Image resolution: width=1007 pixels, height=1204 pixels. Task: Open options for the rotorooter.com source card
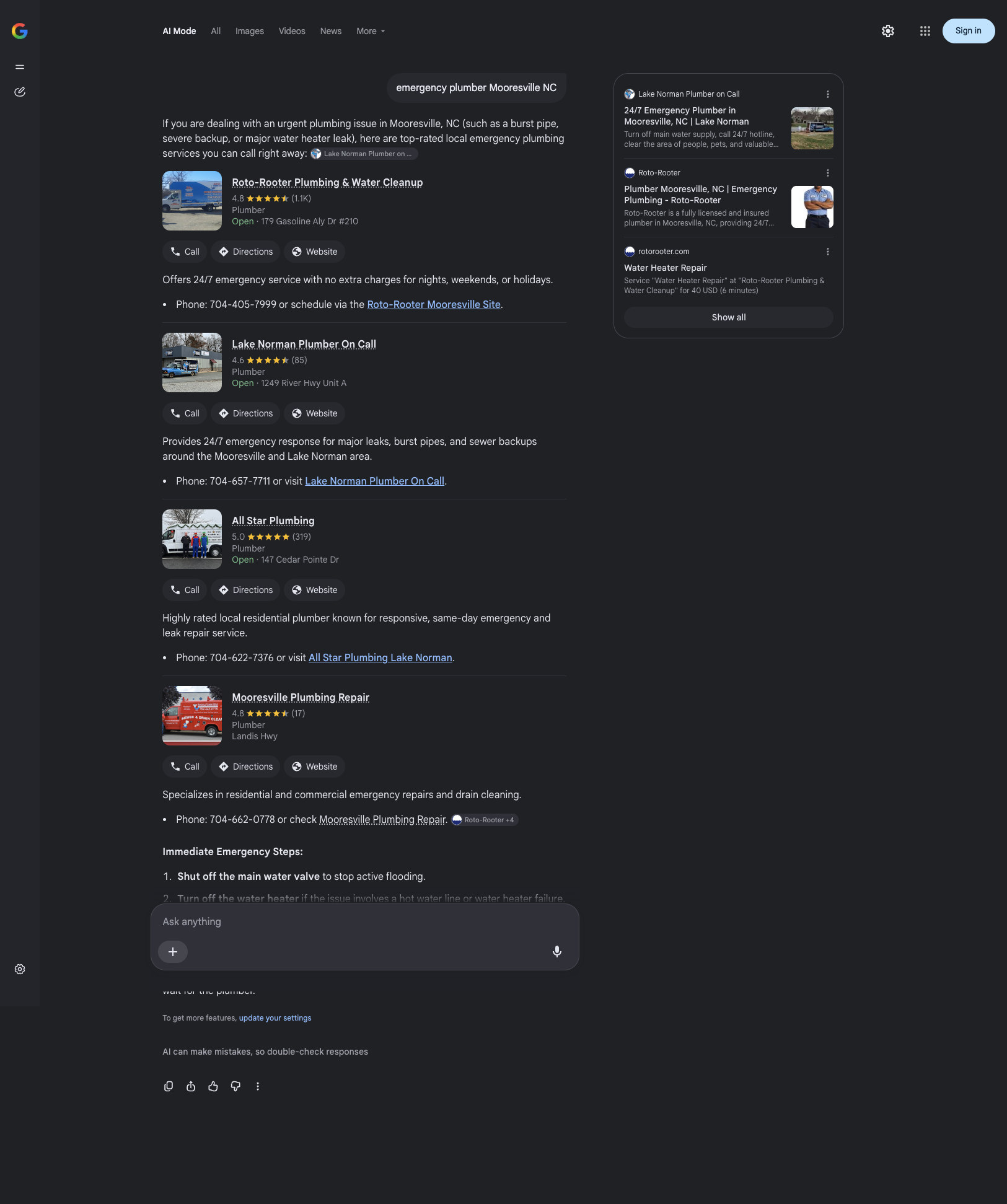tap(828, 252)
